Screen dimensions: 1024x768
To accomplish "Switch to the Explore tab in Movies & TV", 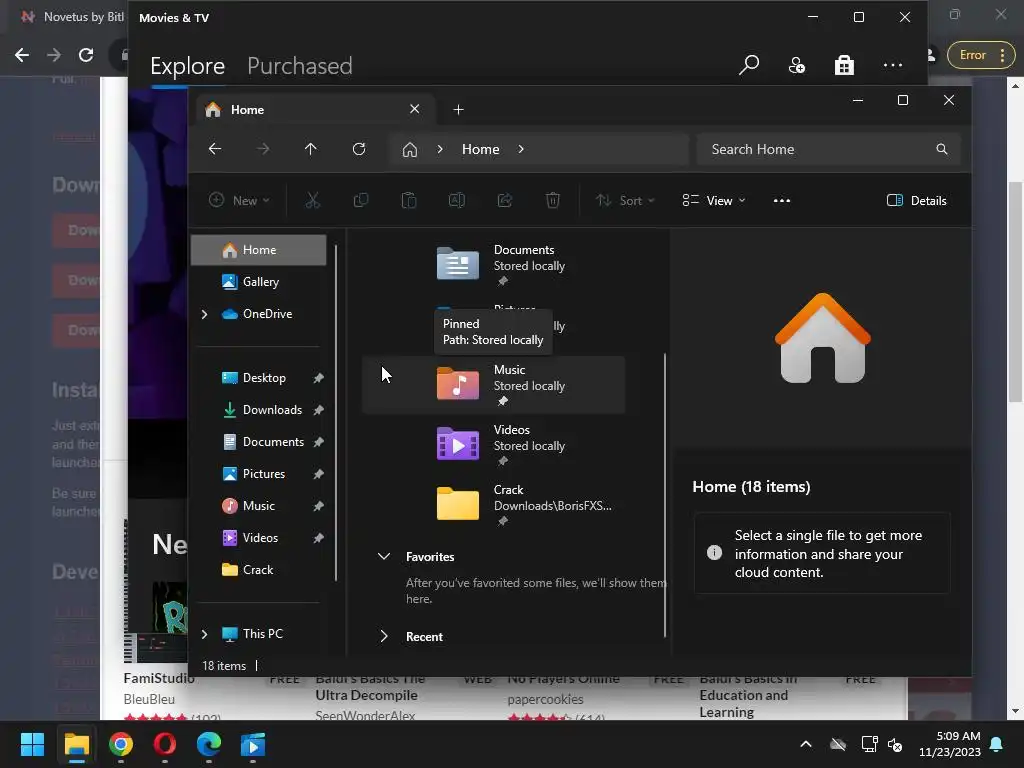I will tap(187, 66).
